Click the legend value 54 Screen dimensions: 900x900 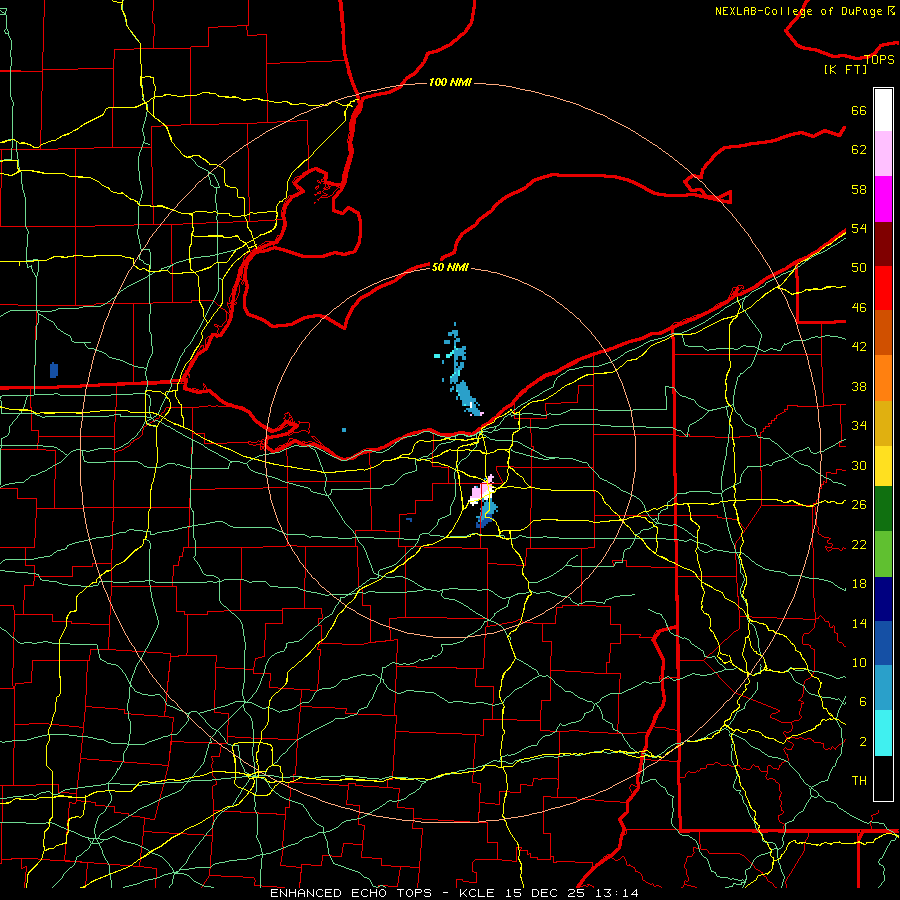point(859,228)
